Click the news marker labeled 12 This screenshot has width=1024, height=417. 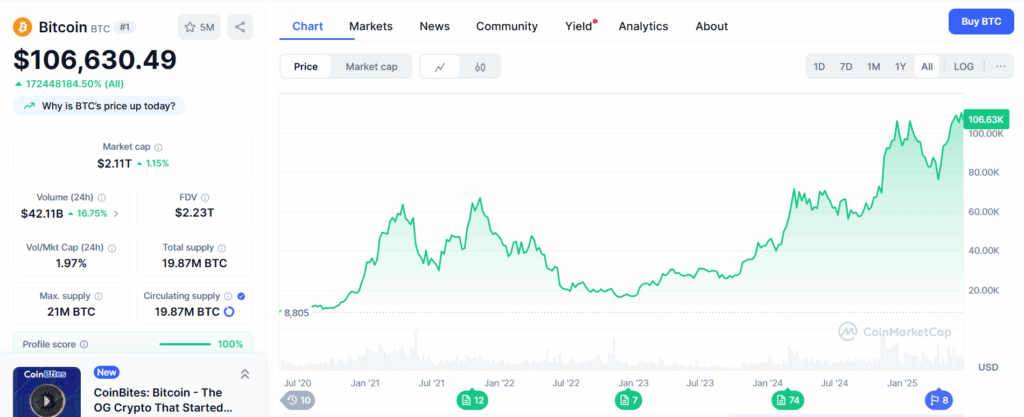pyautogui.click(x=473, y=400)
